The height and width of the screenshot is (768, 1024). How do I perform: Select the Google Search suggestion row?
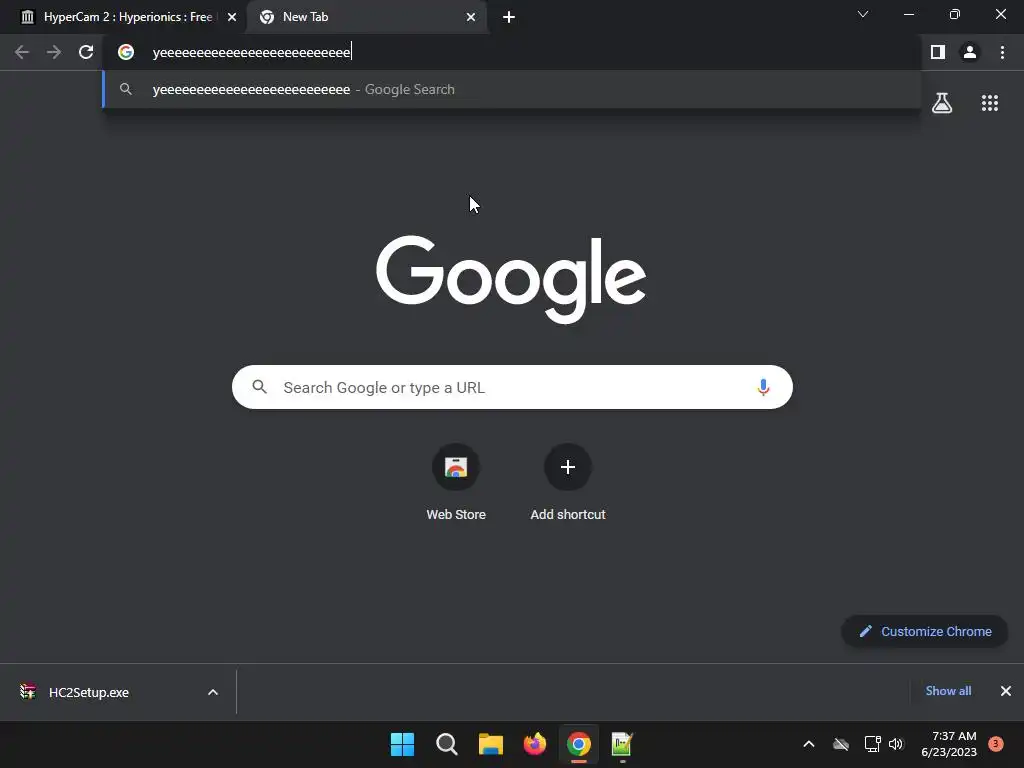pos(511,89)
